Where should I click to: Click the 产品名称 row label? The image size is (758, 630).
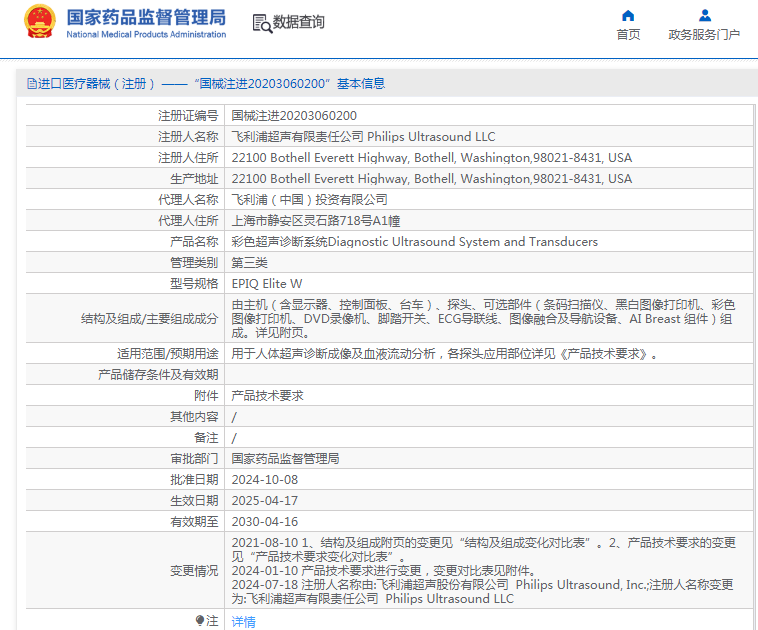coord(194,242)
